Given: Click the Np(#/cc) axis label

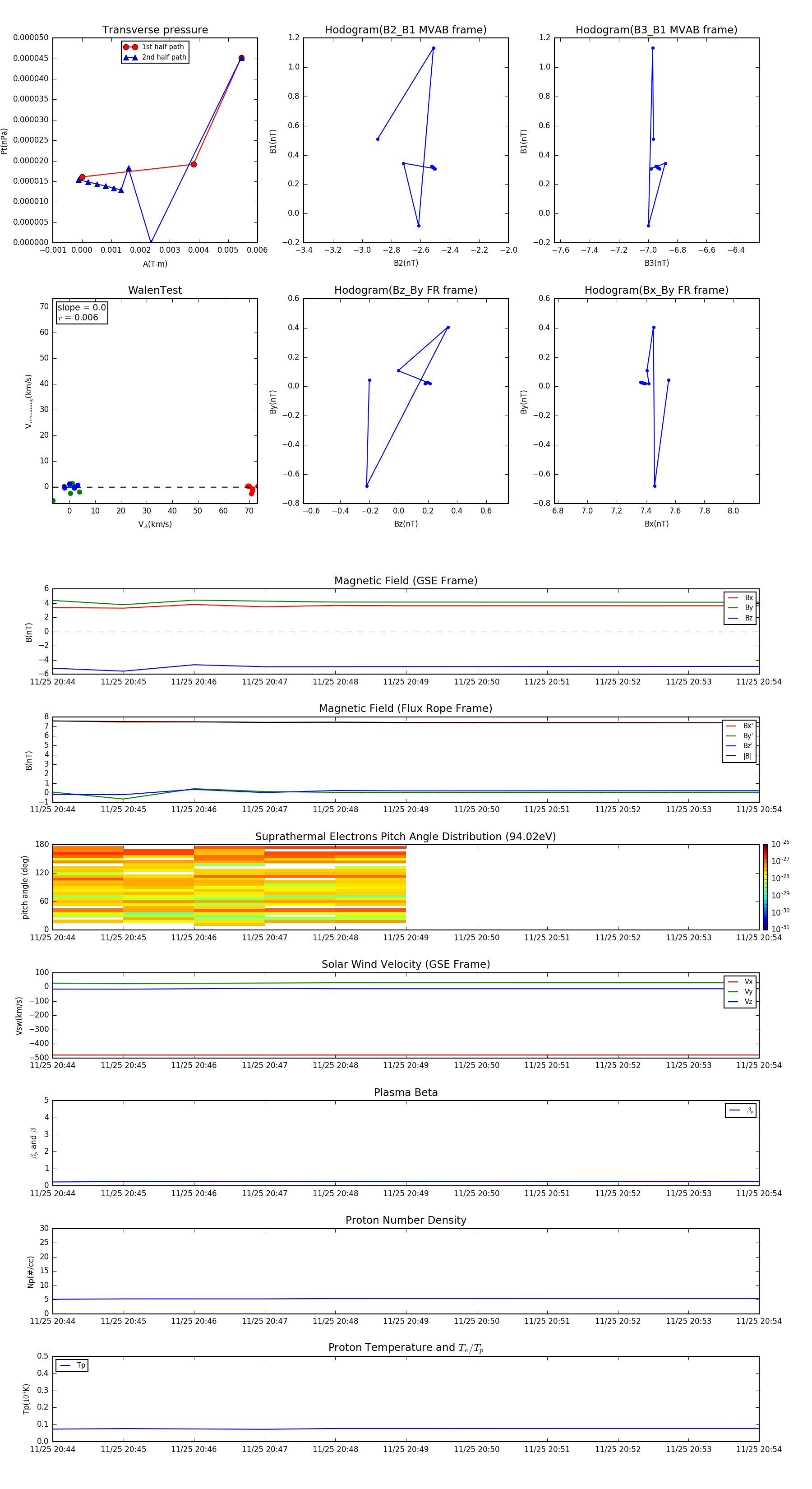Looking at the screenshot, I should [x=31, y=1271].
